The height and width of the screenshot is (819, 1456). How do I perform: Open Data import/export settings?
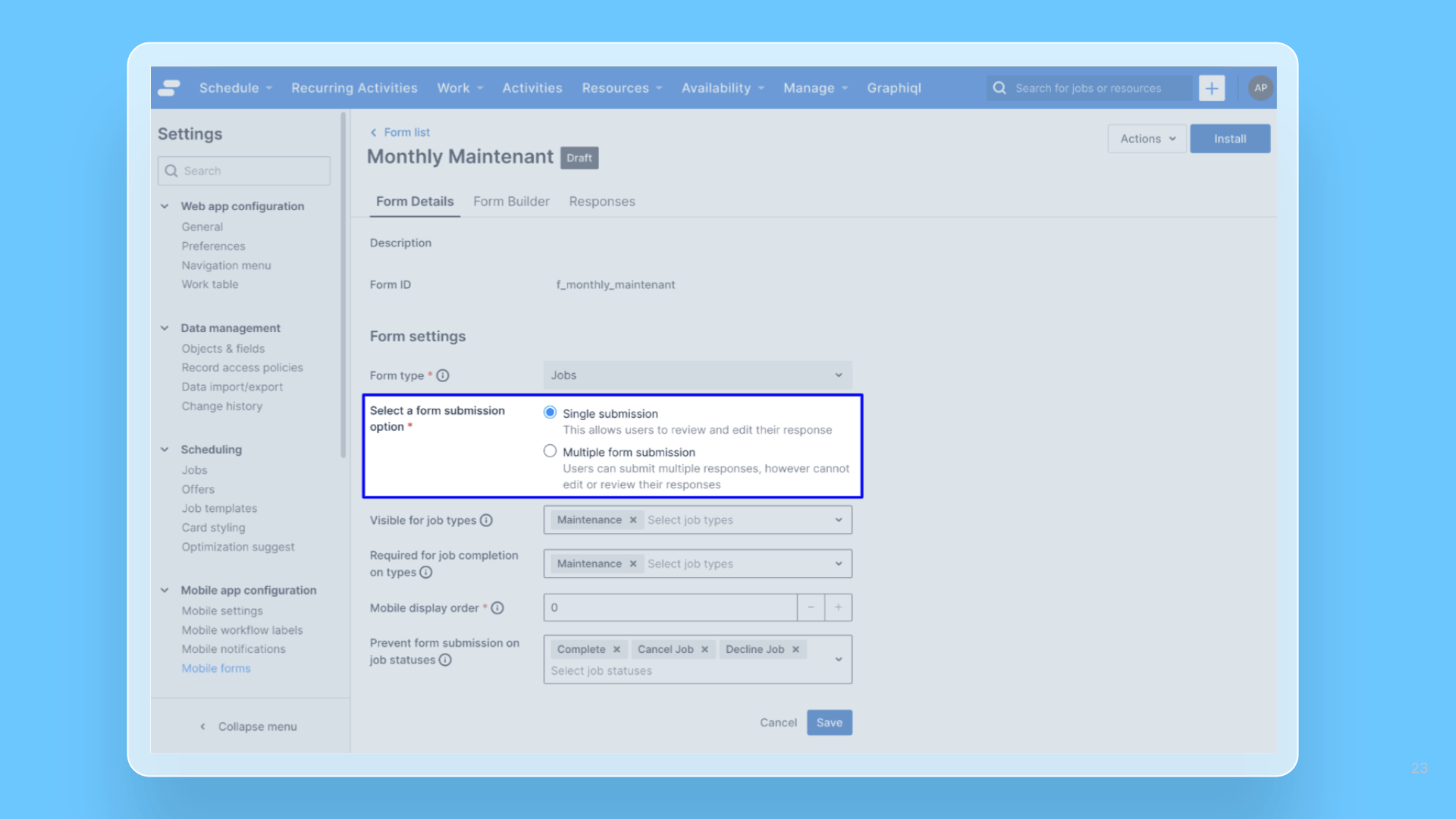[233, 387]
